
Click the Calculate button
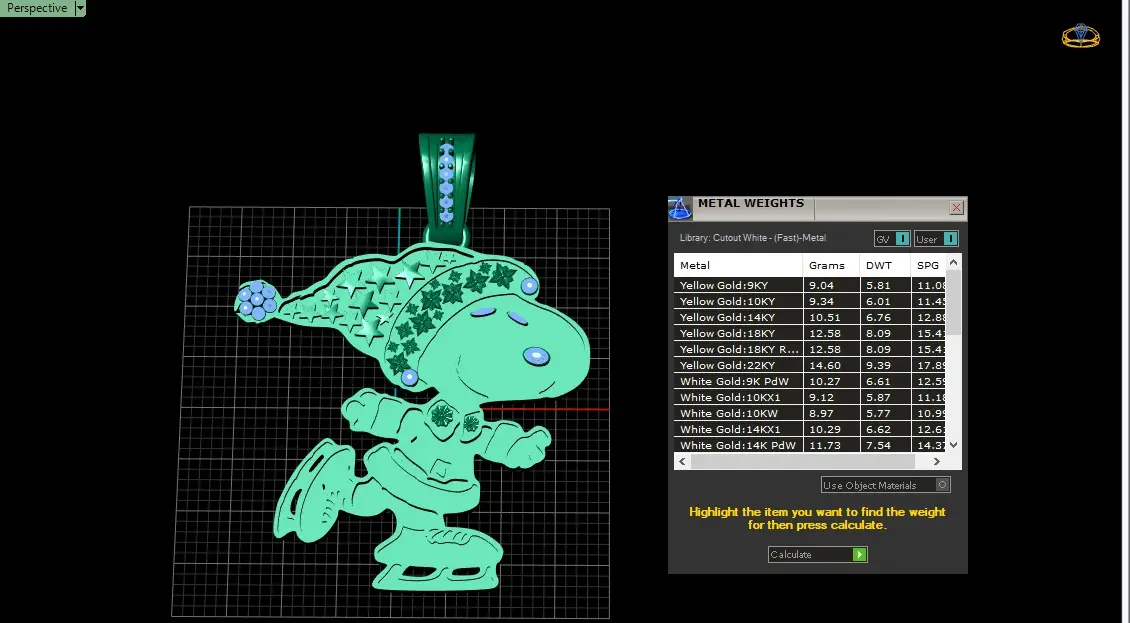(817, 554)
